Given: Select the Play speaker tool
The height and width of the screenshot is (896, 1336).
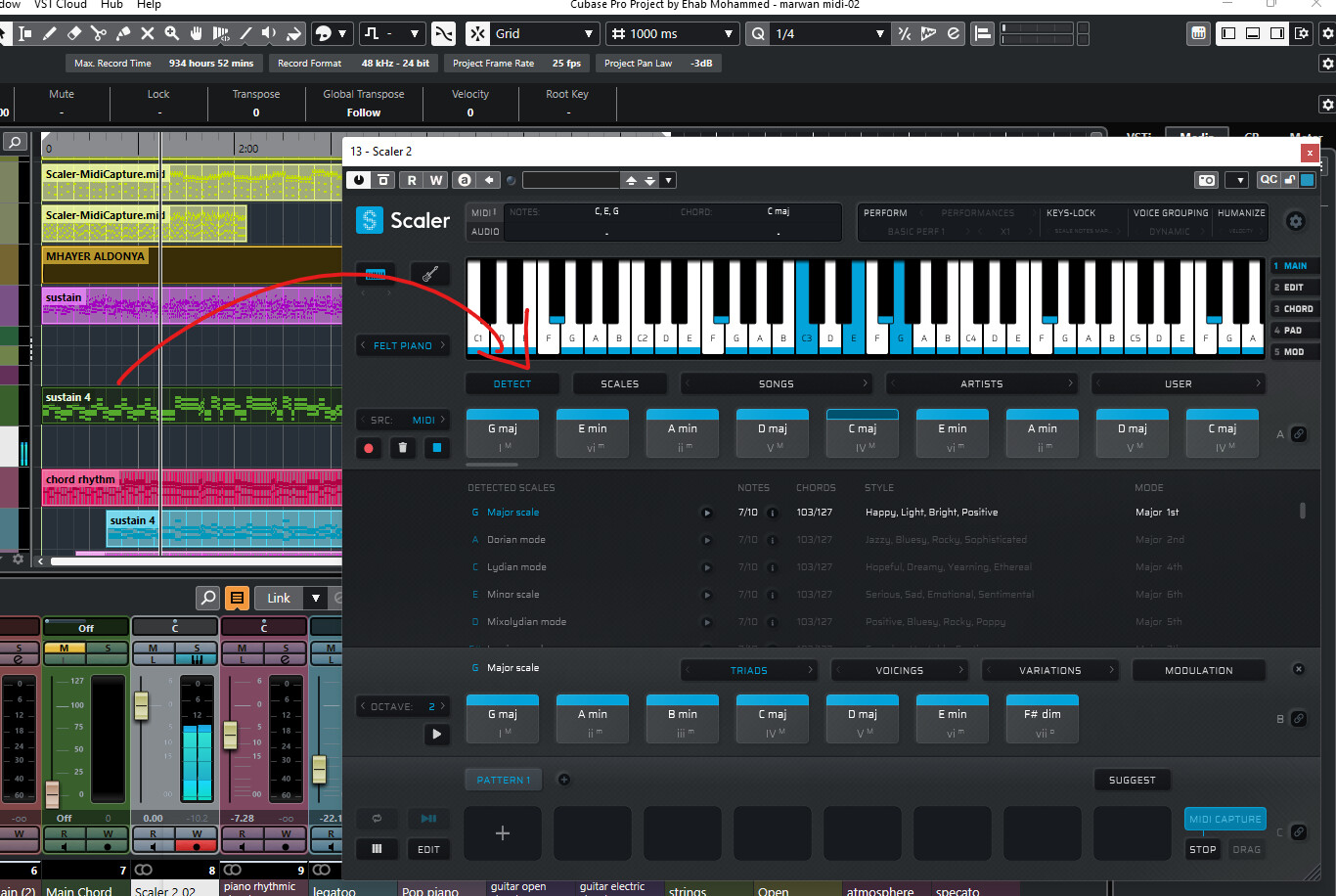Looking at the screenshot, I should [270, 33].
